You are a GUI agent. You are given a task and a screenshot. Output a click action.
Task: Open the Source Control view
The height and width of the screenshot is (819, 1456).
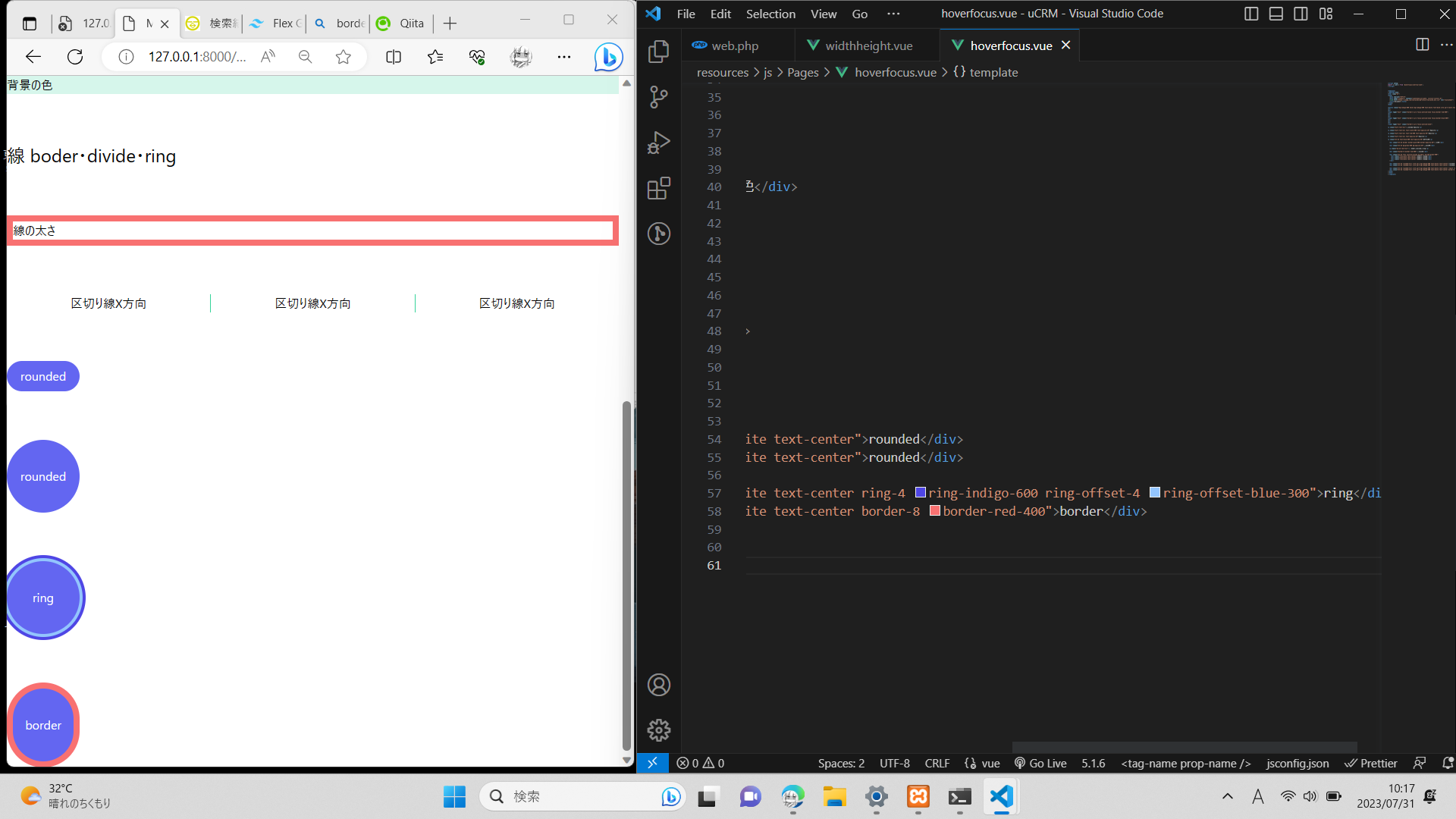(x=658, y=97)
